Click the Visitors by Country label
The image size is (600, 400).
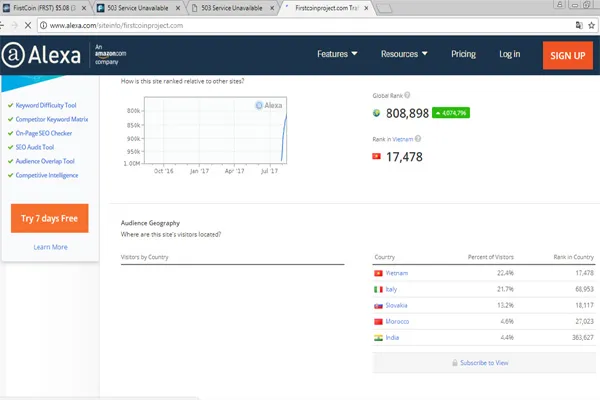click(x=145, y=257)
